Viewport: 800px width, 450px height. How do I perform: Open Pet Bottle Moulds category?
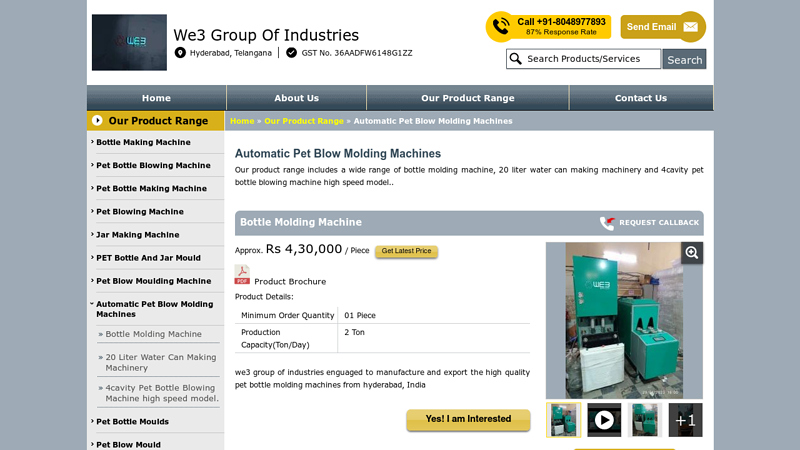coord(132,421)
